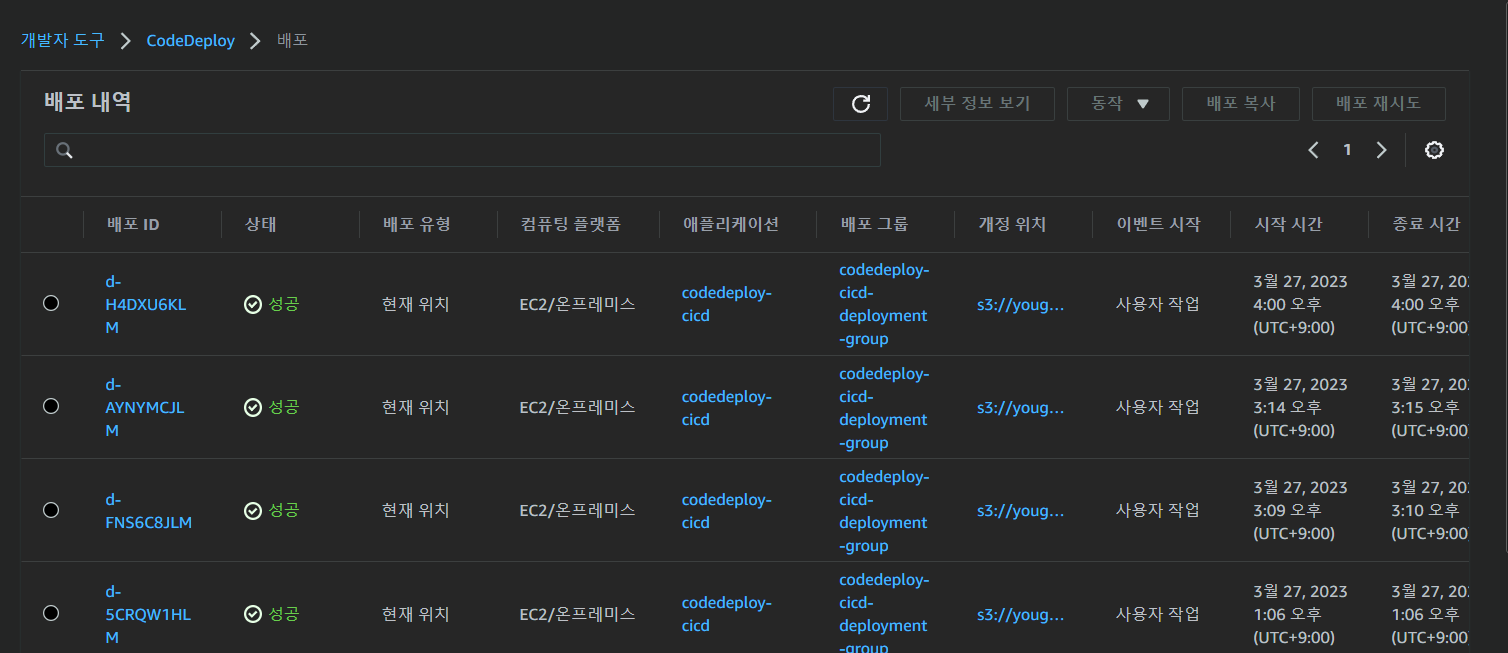
Task: Open s3 revision location in d-5CRQW1HLM row
Action: pyautogui.click(x=1020, y=614)
